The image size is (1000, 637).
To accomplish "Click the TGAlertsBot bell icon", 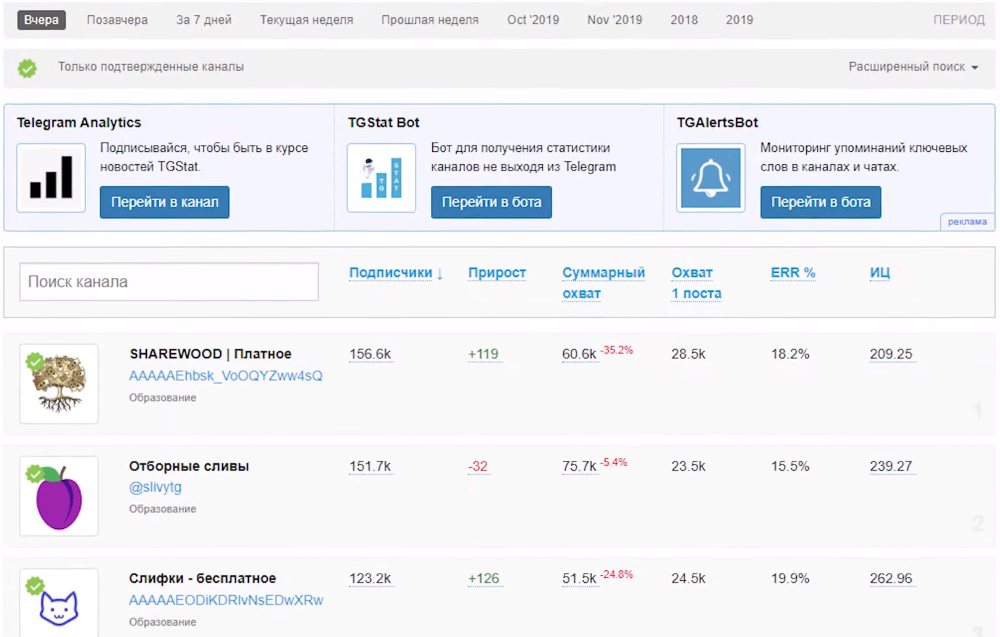I will click(x=710, y=178).
